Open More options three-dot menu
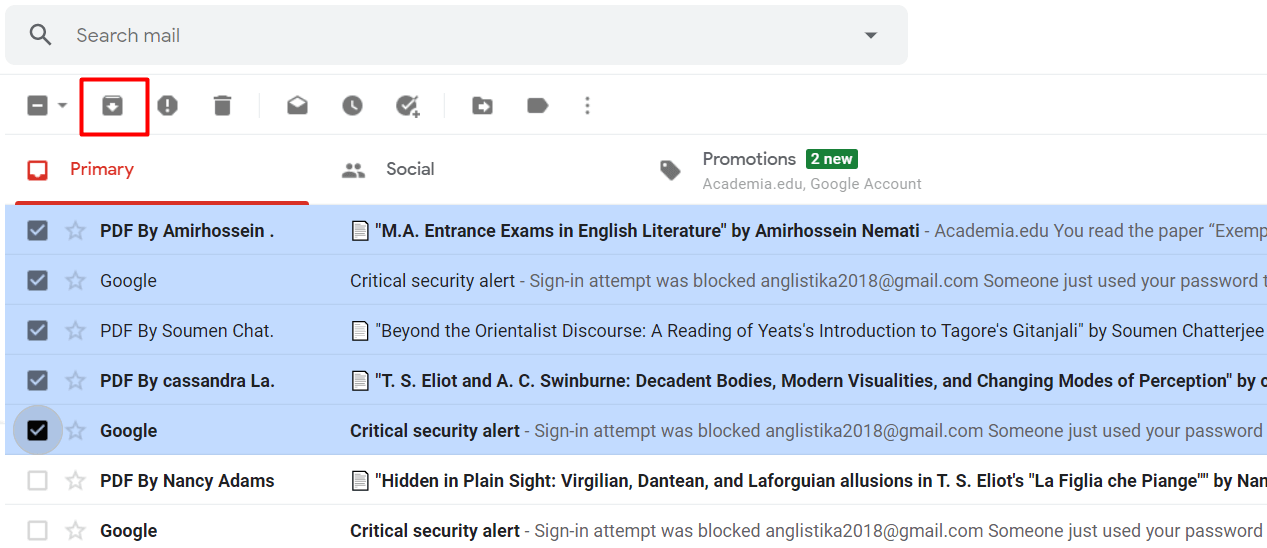1267x548 pixels. pos(587,105)
